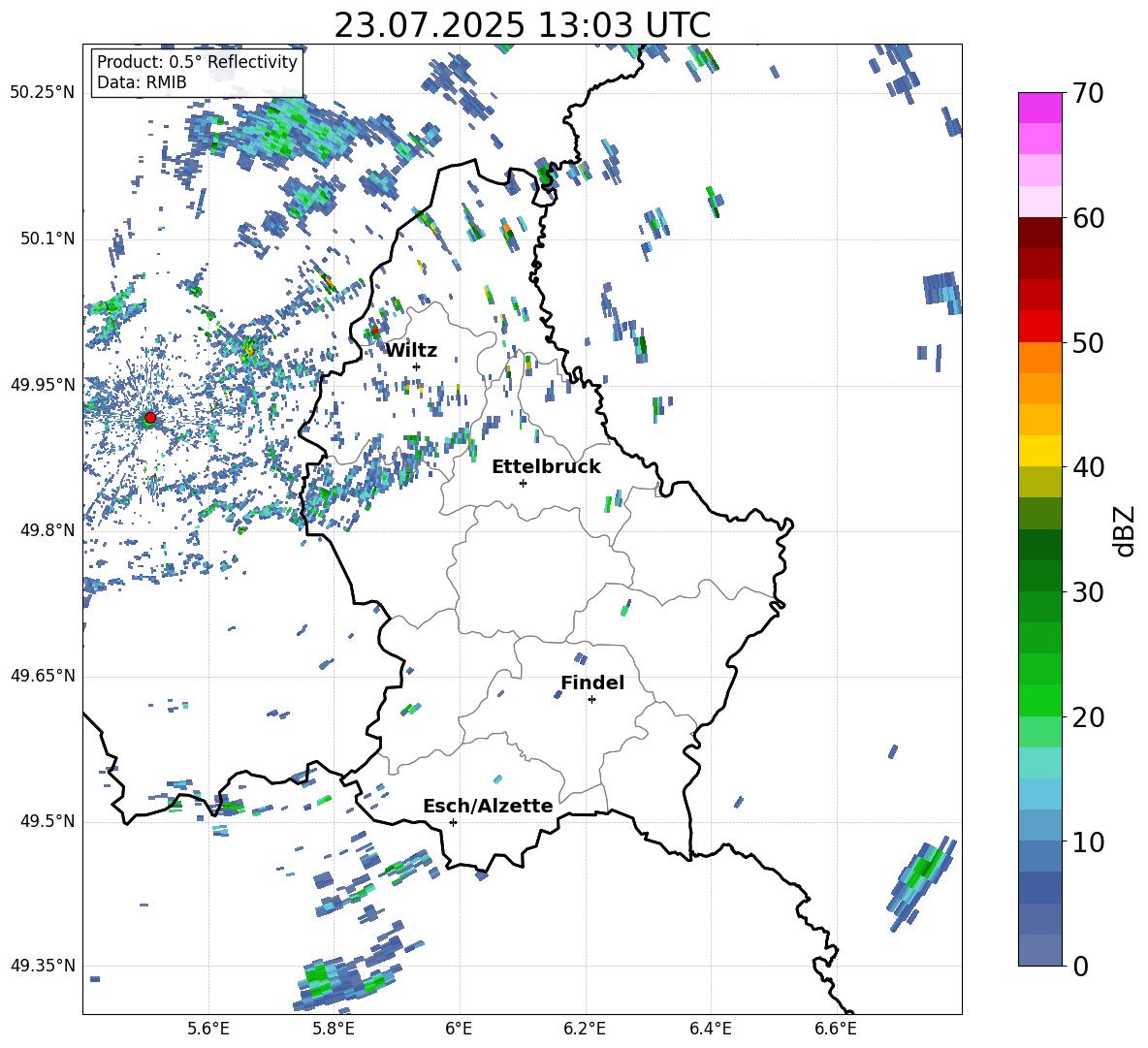This screenshot has height=1048, width=1148.
Task: Click the 49.5°N latitude label
Action: tap(47, 822)
